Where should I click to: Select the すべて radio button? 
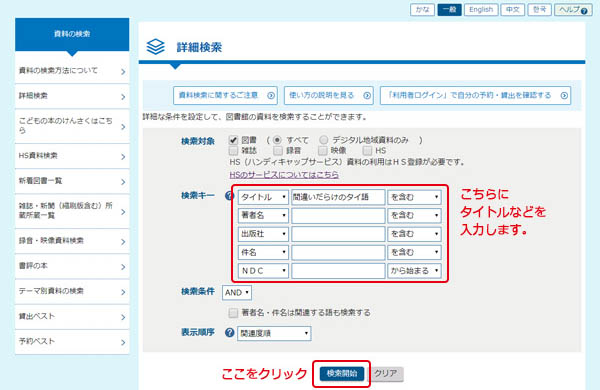pos(277,140)
